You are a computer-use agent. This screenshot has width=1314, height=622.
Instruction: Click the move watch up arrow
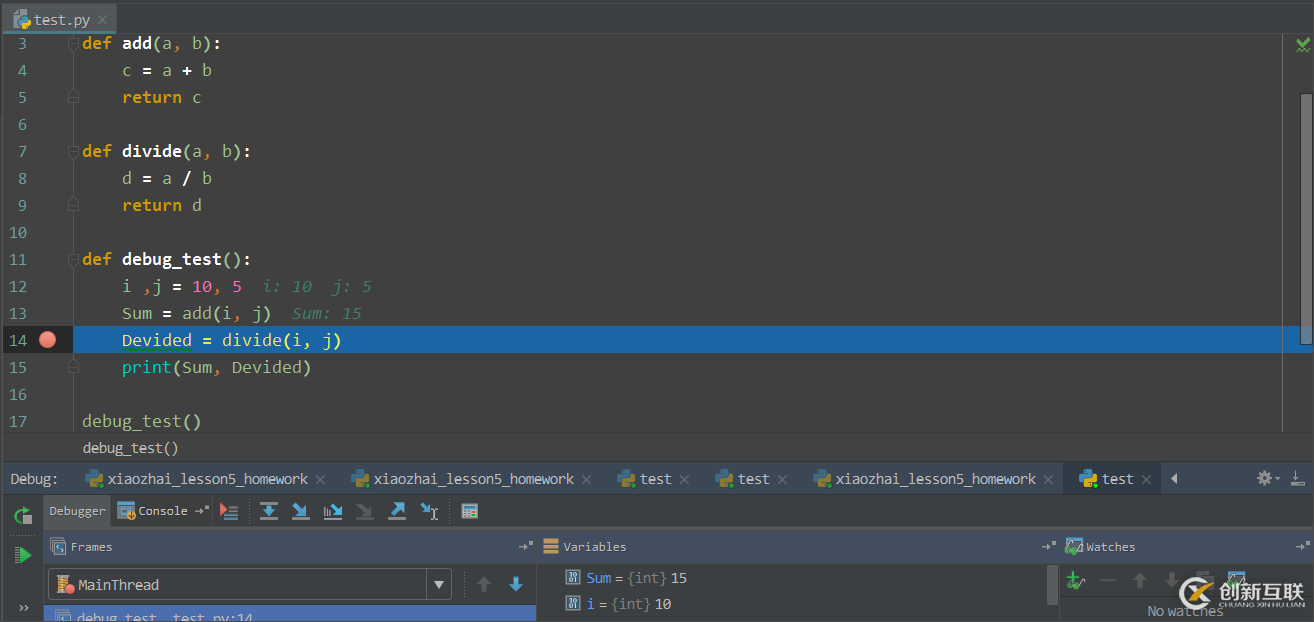pos(1139,580)
